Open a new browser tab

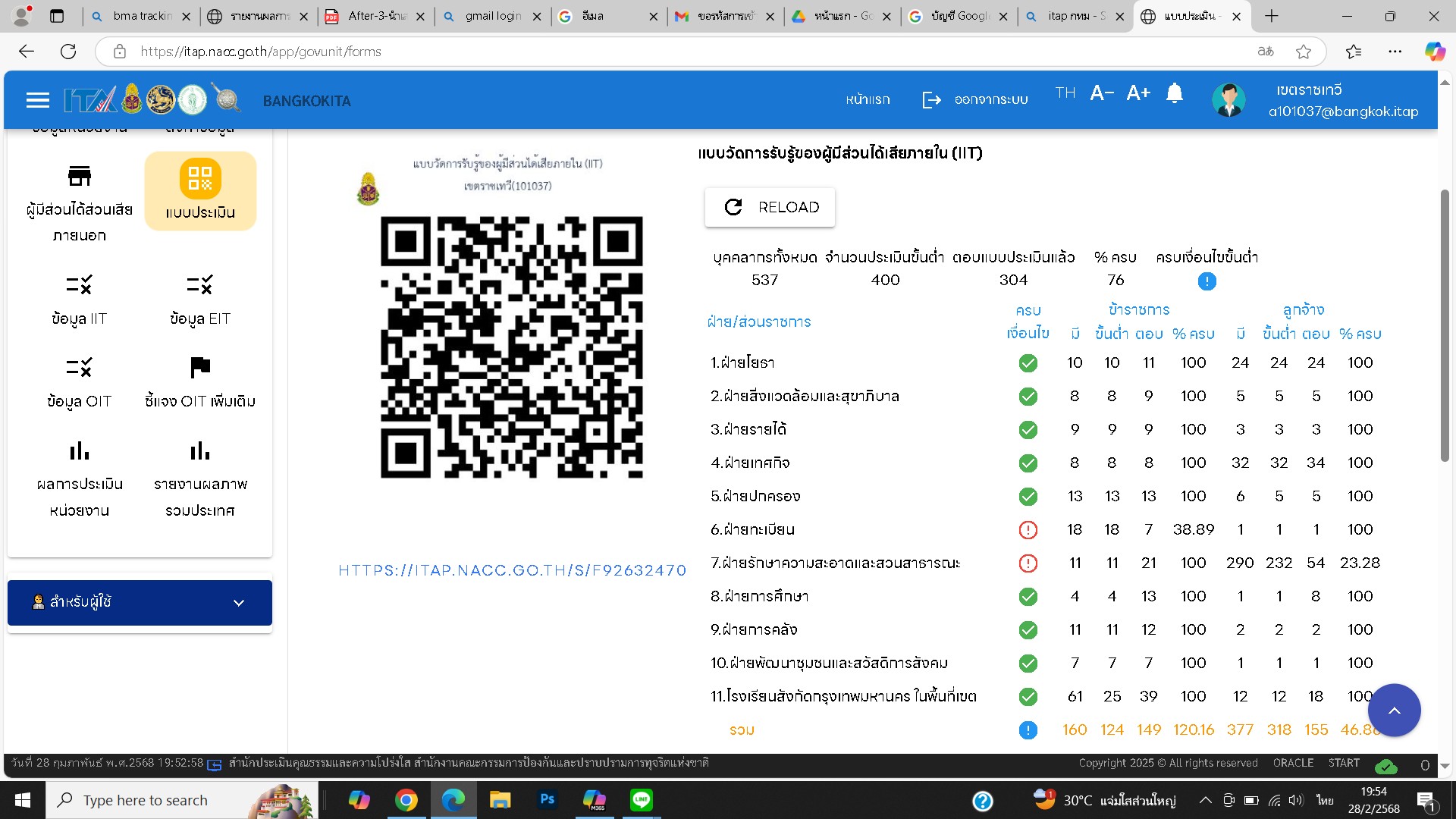[x=1272, y=16]
